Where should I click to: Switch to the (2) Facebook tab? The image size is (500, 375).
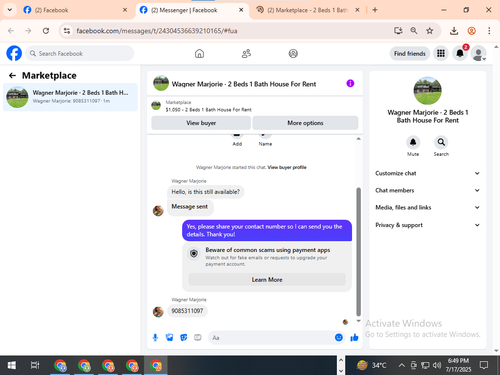pyautogui.click(x=75, y=10)
